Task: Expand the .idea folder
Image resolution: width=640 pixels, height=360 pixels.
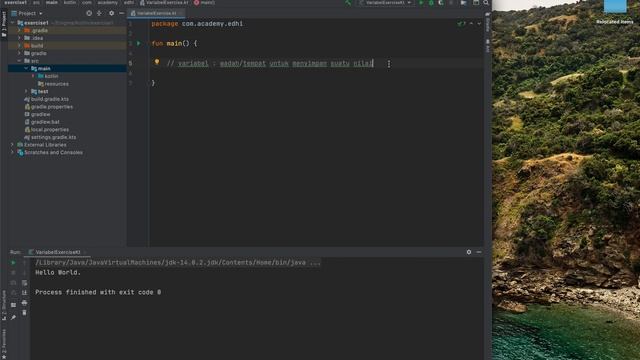Action: [x=19, y=38]
